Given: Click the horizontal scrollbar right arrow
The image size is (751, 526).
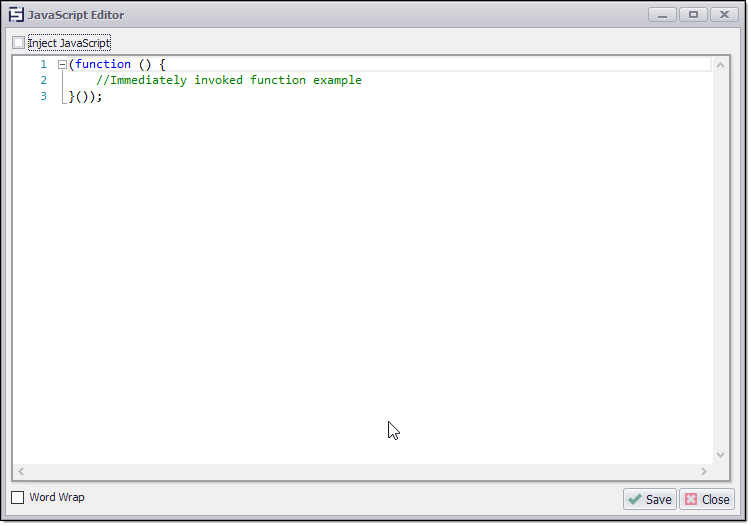Looking at the screenshot, I should [704, 471].
